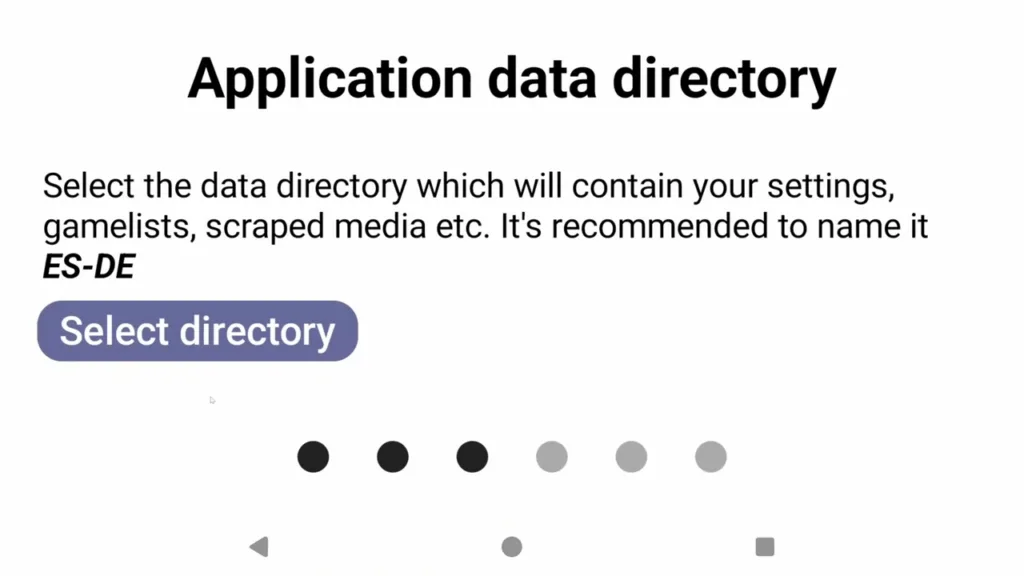Select the first dark page indicator dot

(313, 456)
